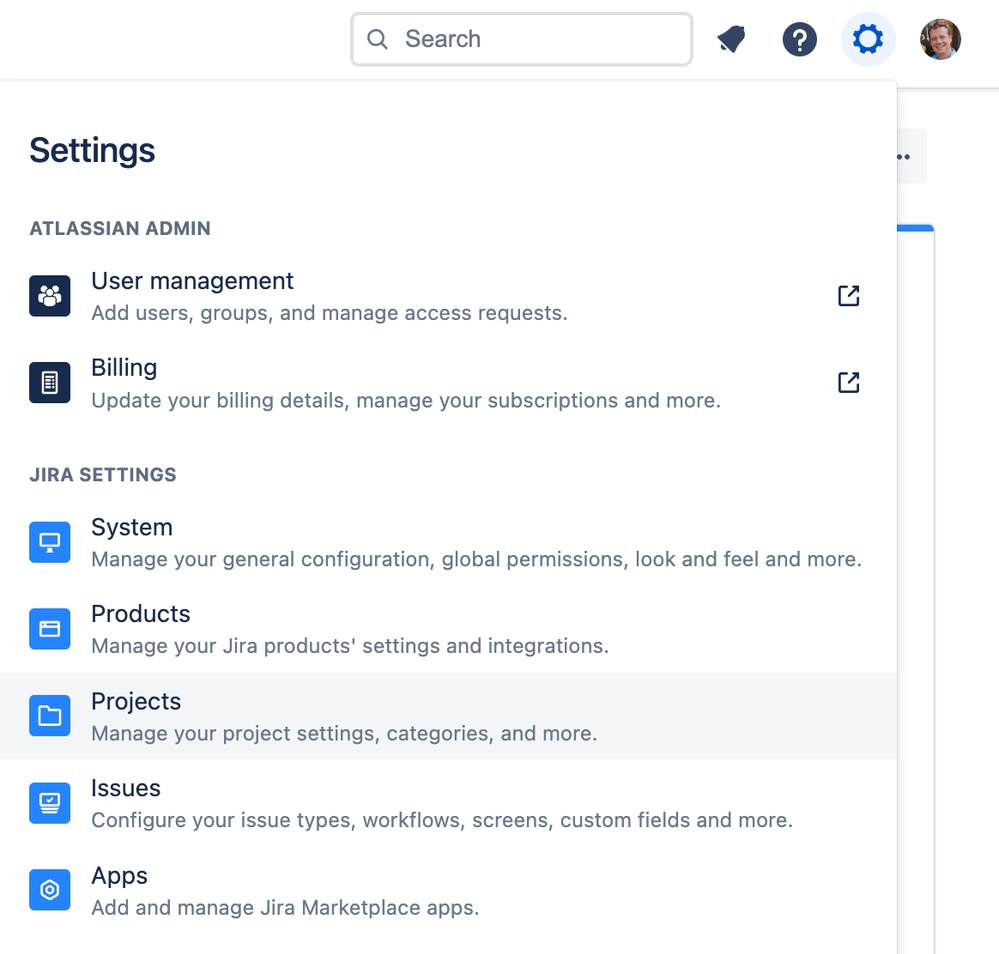This screenshot has width=999, height=954.
Task: Open Products settings
Action: coord(448,629)
